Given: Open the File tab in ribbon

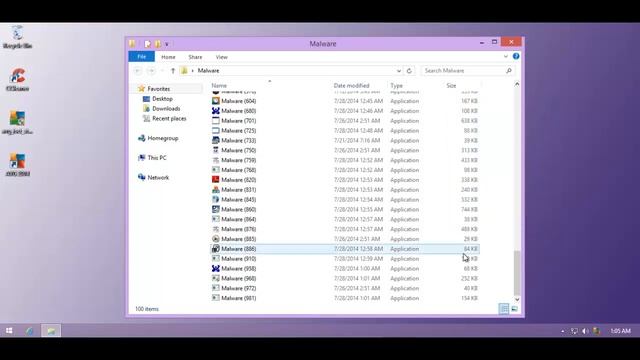Looking at the screenshot, I should tap(141, 57).
